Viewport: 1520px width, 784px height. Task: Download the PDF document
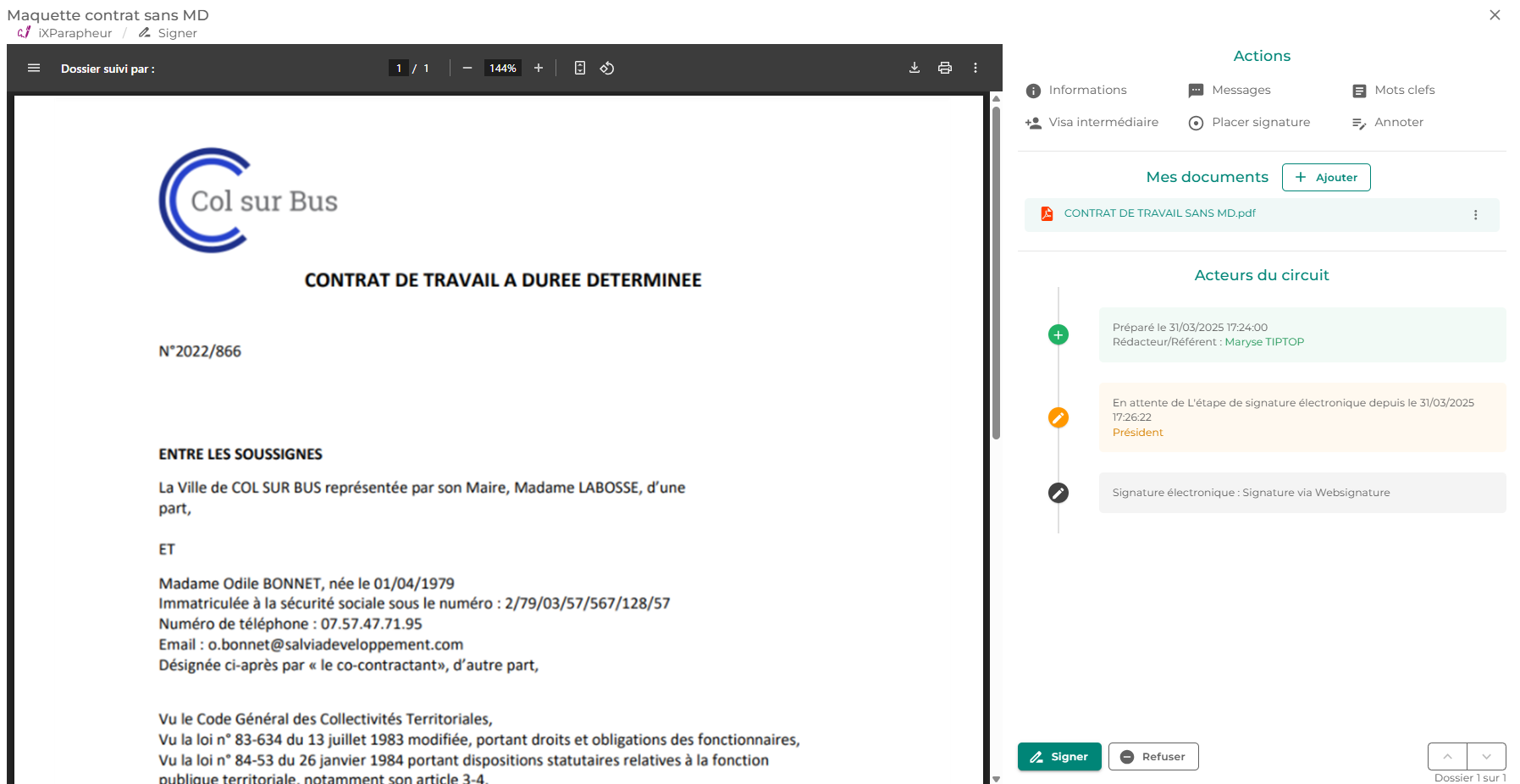click(x=915, y=68)
